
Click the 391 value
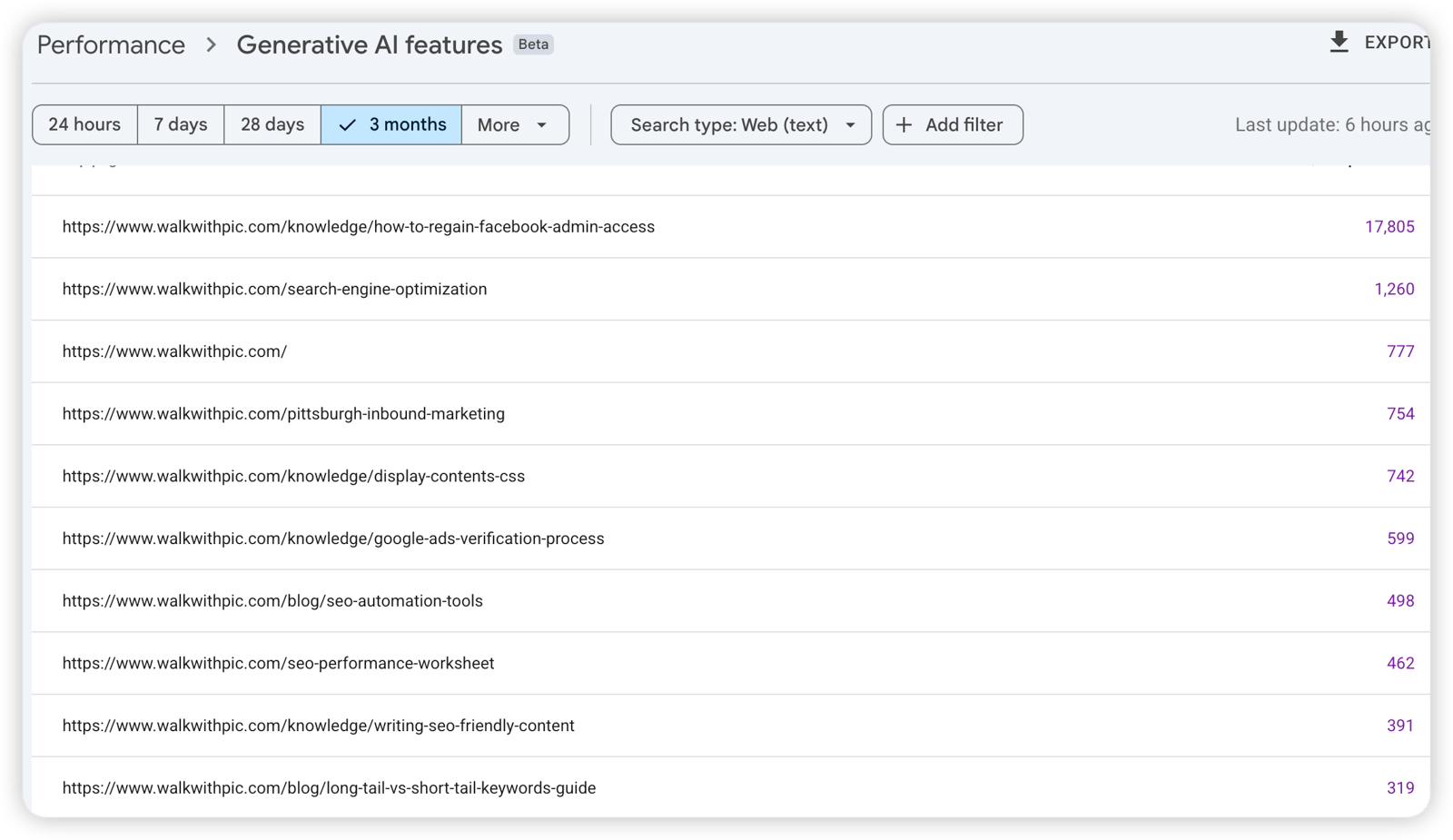tap(1400, 726)
